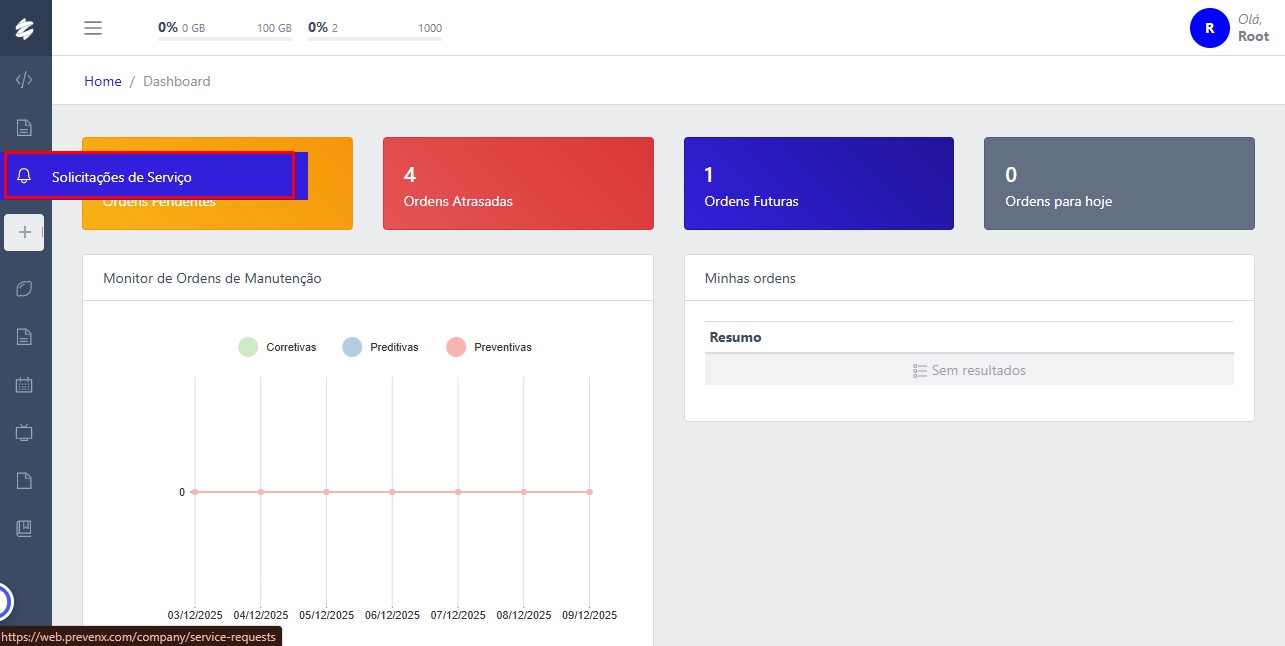Click the hamburger menu icon
The height and width of the screenshot is (646, 1285).
pyautogui.click(x=93, y=28)
